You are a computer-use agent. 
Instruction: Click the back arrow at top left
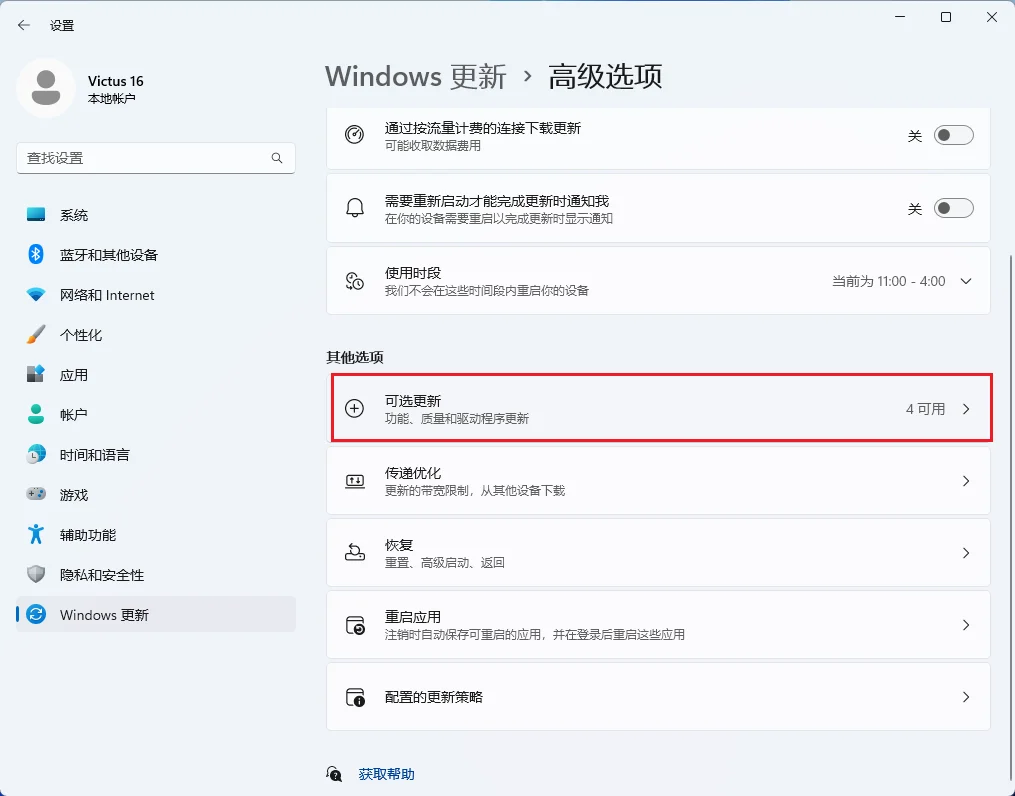pyautogui.click(x=22, y=25)
